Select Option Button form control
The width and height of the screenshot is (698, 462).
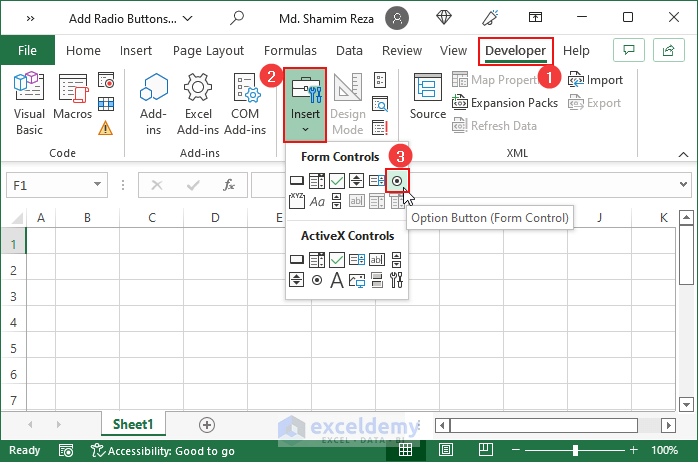click(397, 181)
